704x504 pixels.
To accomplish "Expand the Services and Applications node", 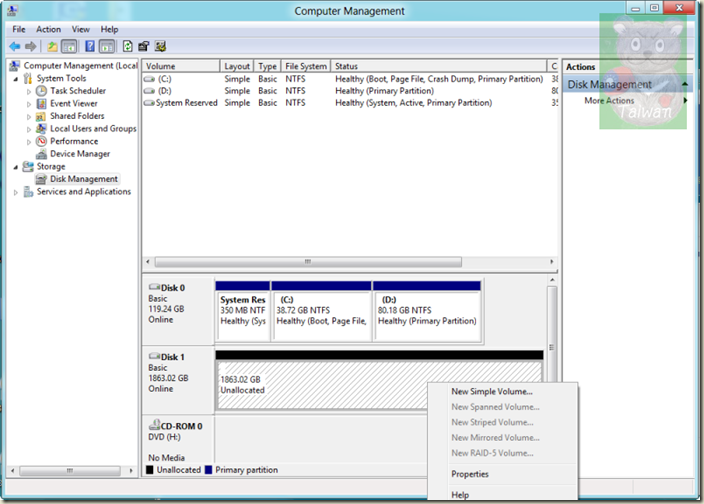I will pos(16,192).
